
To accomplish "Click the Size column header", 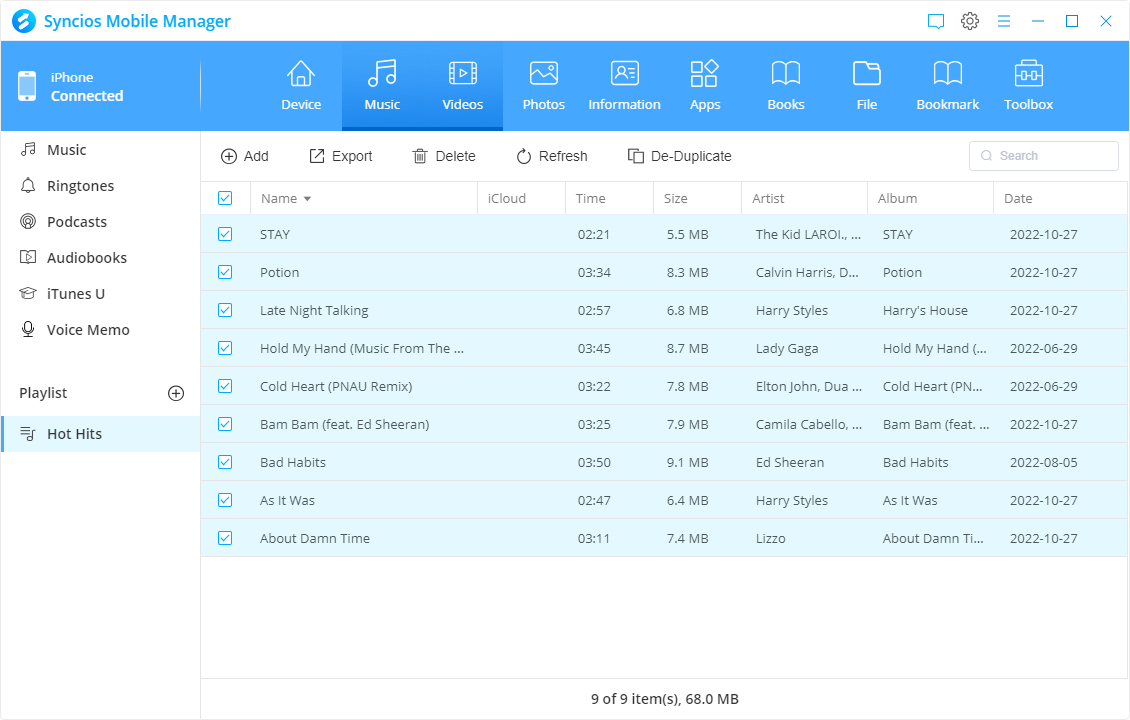I will (697, 198).
